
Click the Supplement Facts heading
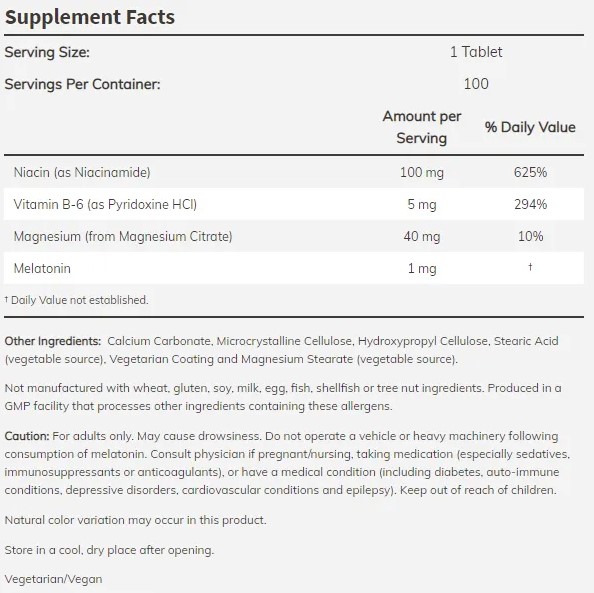click(90, 17)
